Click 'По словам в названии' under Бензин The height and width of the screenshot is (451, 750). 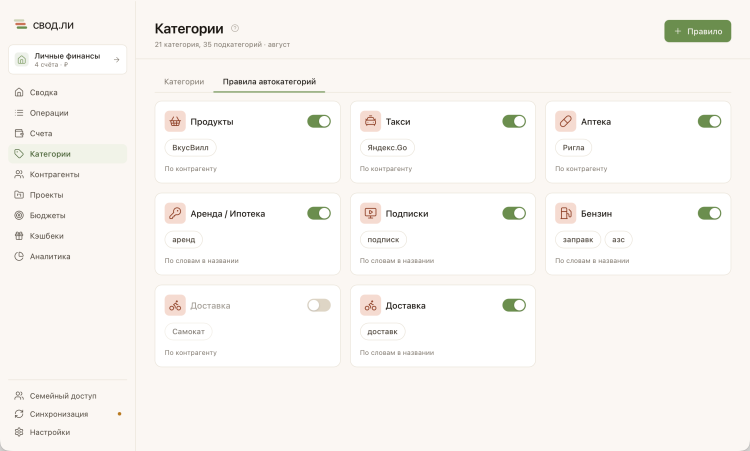(592, 261)
